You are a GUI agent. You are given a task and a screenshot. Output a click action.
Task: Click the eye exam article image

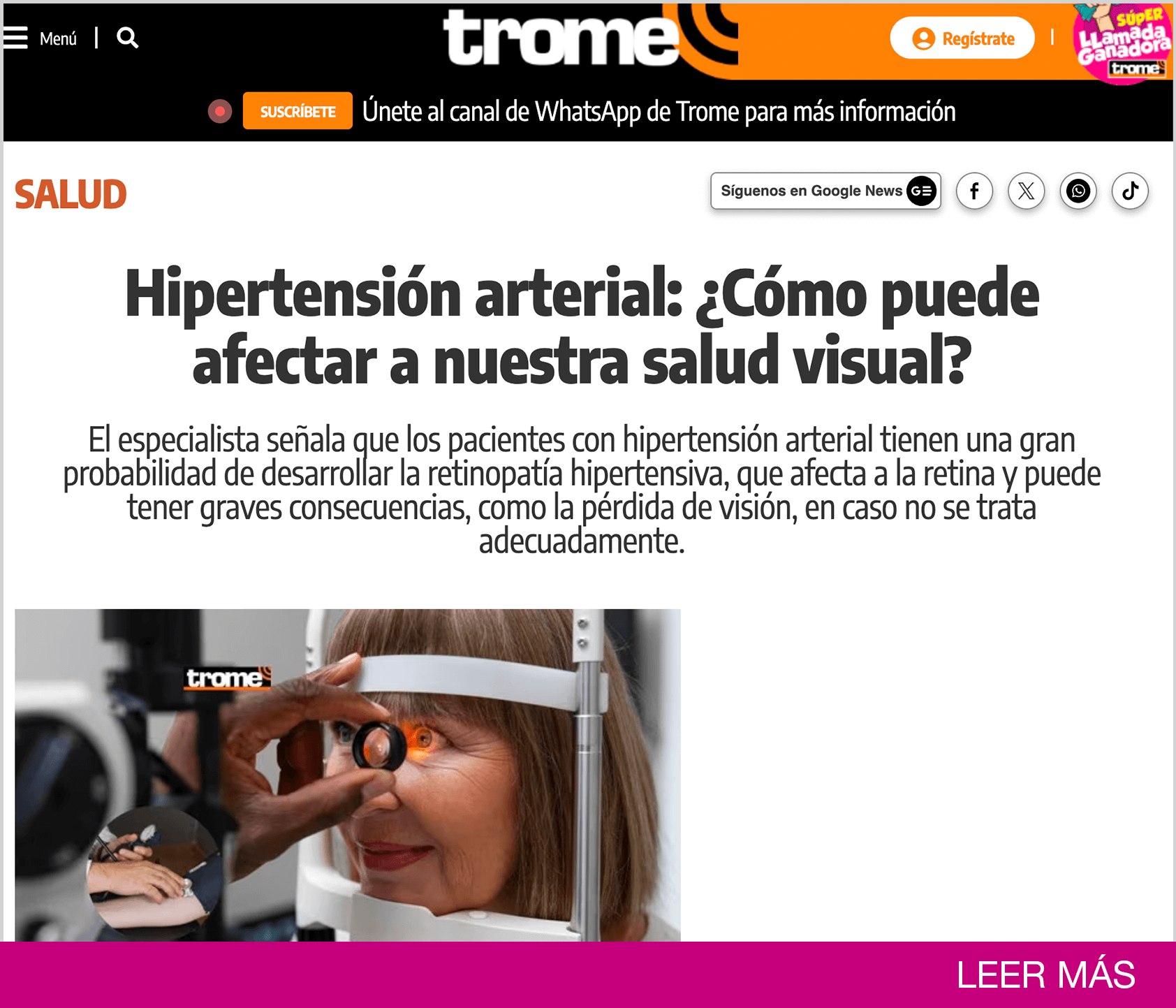tap(348, 775)
